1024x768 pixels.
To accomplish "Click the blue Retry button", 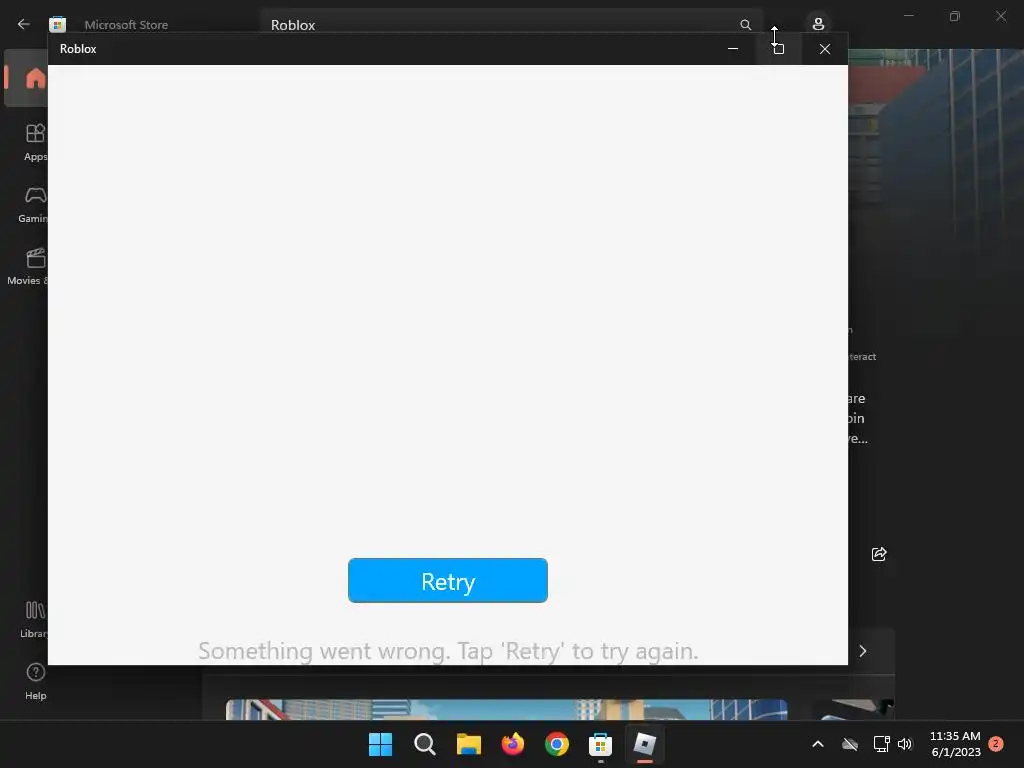I will [x=447, y=580].
